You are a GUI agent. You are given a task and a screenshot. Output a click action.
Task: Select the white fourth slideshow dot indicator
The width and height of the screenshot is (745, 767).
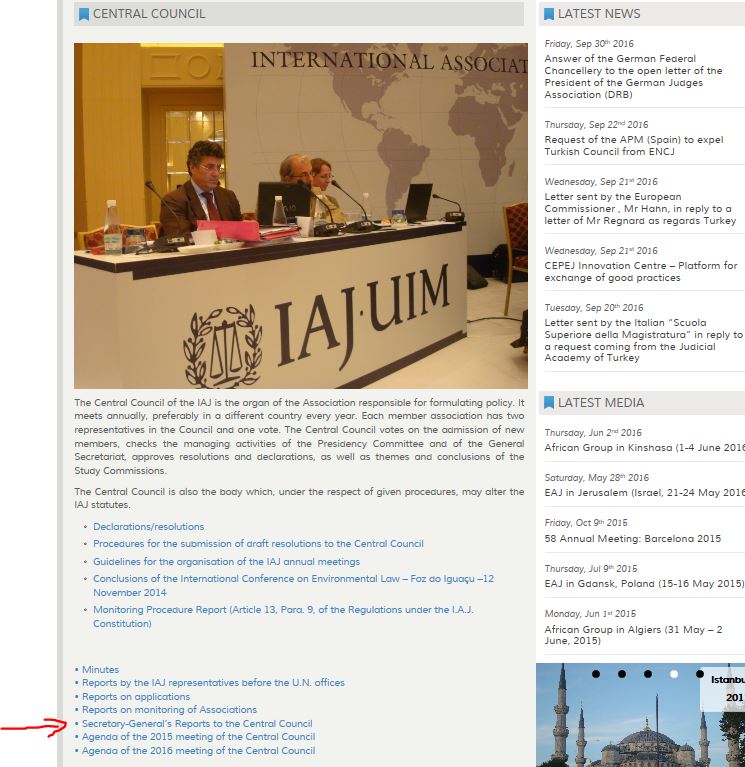674,674
